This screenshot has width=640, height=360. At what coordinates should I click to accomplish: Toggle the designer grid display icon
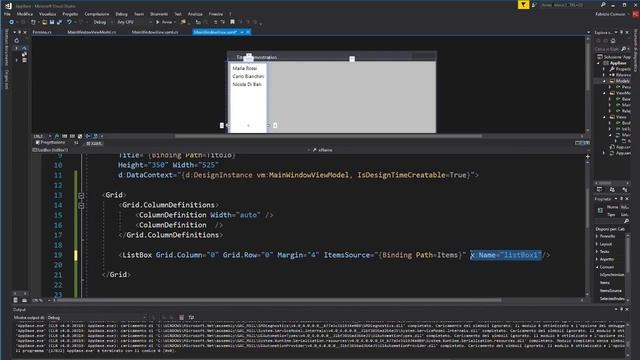tap(64, 136)
